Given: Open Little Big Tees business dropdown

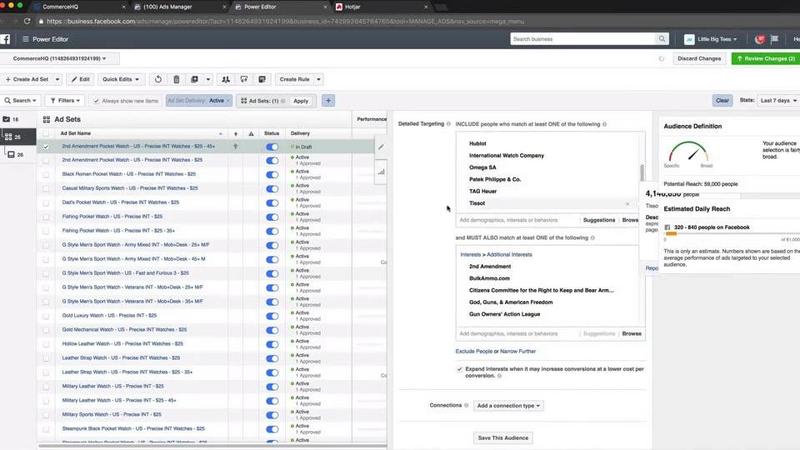Looking at the screenshot, I should (712, 39).
